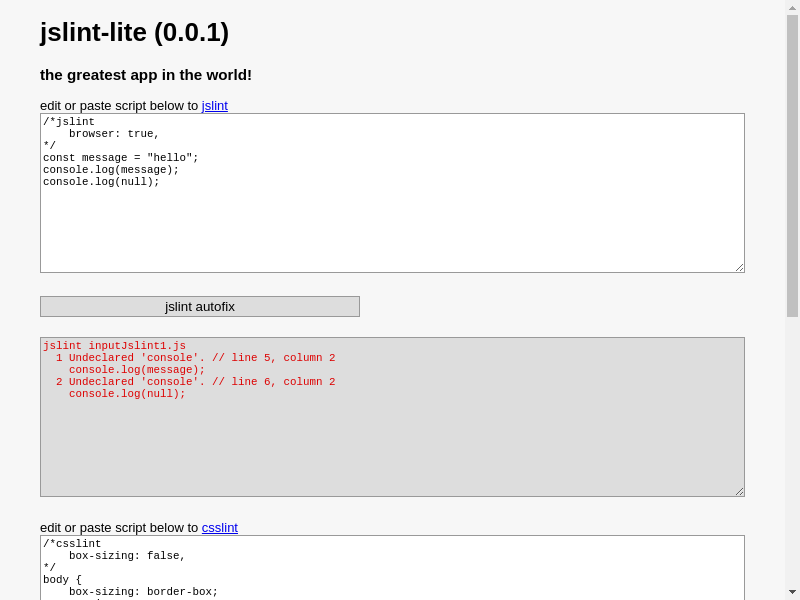This screenshot has height=600, width=800.
Task: Click 'console.log(message);' in the script editor
Action: (x=111, y=170)
